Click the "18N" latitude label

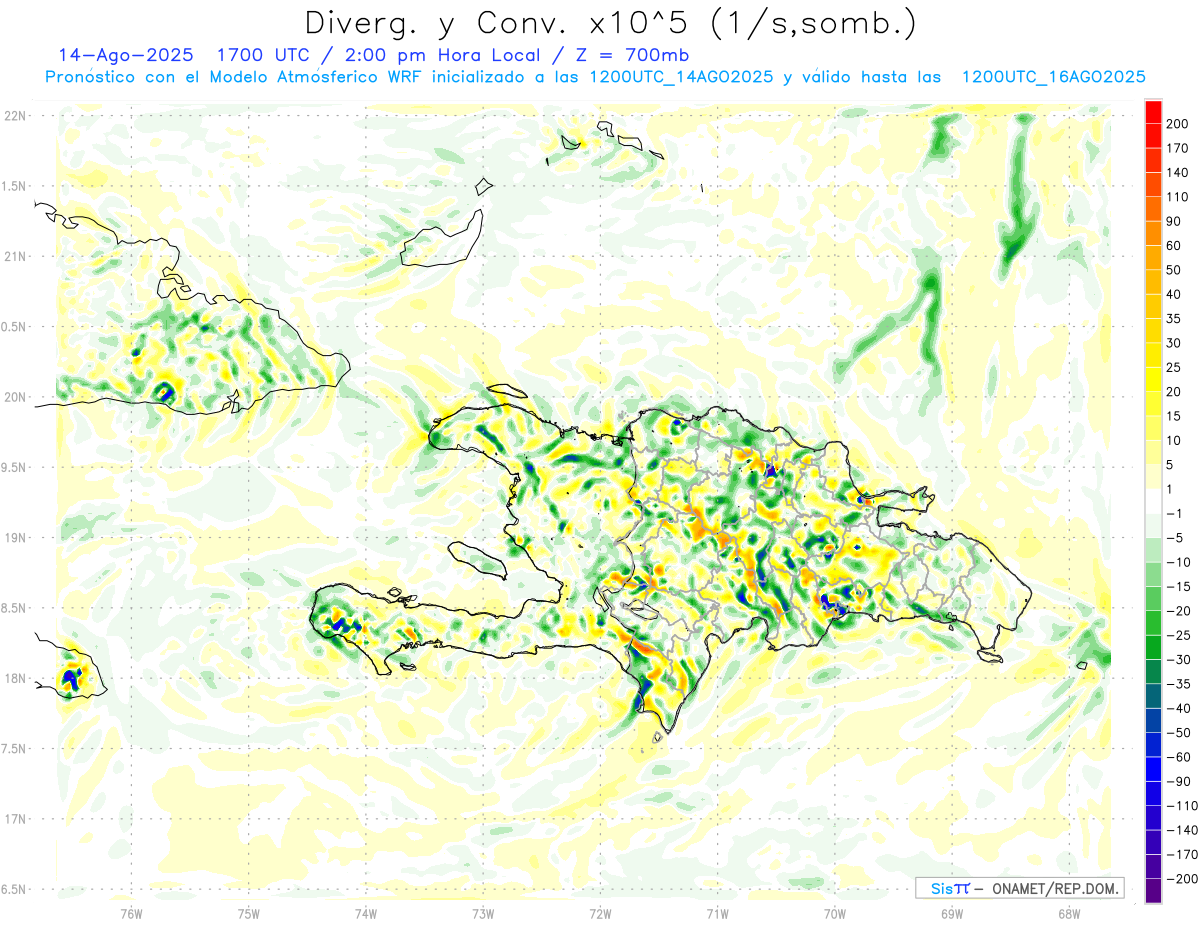click(x=13, y=678)
